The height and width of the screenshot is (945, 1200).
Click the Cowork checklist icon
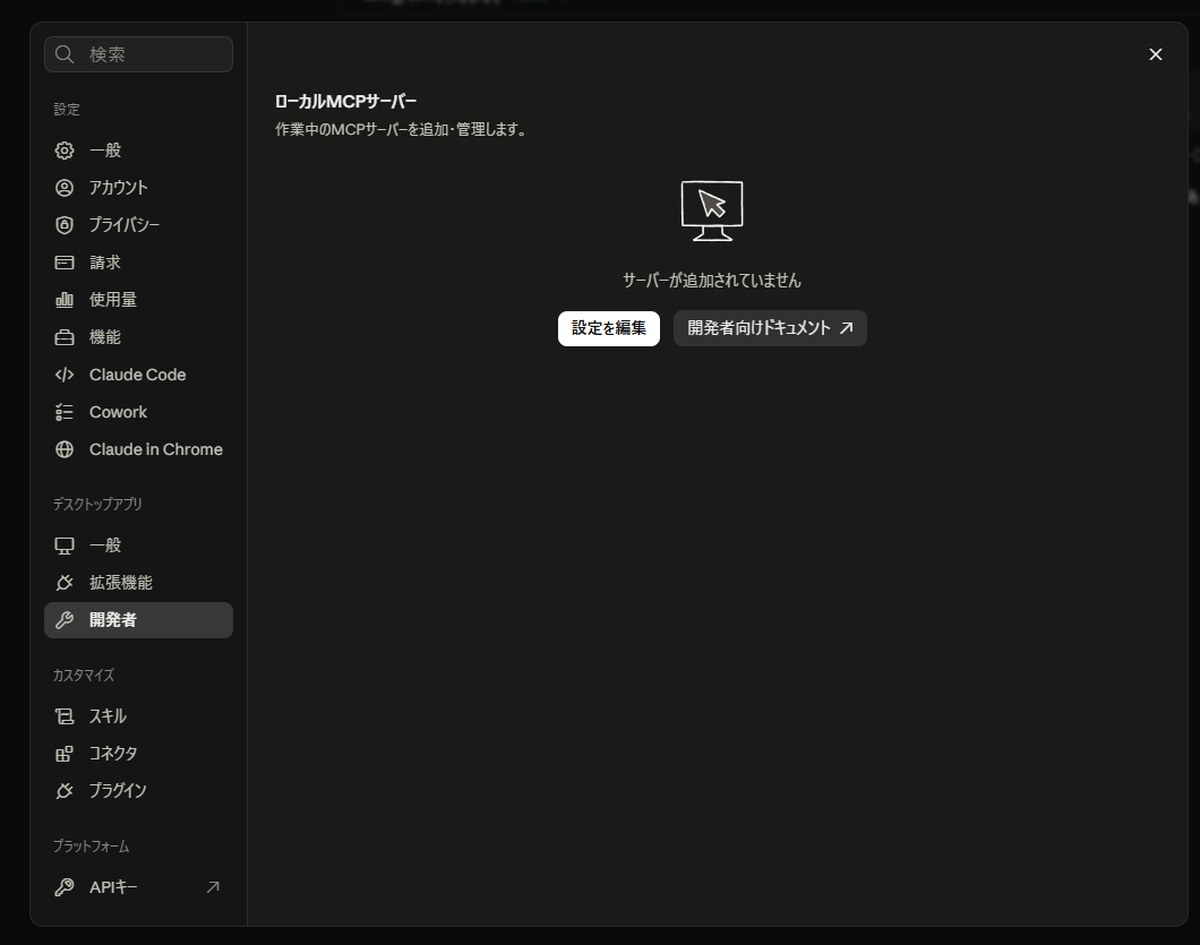pyautogui.click(x=64, y=412)
